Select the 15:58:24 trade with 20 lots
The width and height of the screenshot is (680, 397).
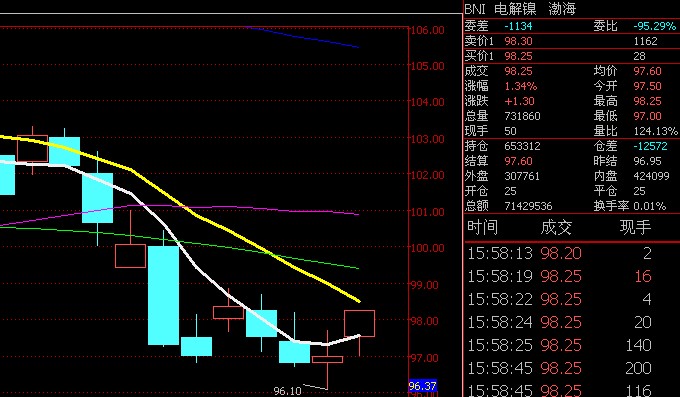click(x=572, y=322)
